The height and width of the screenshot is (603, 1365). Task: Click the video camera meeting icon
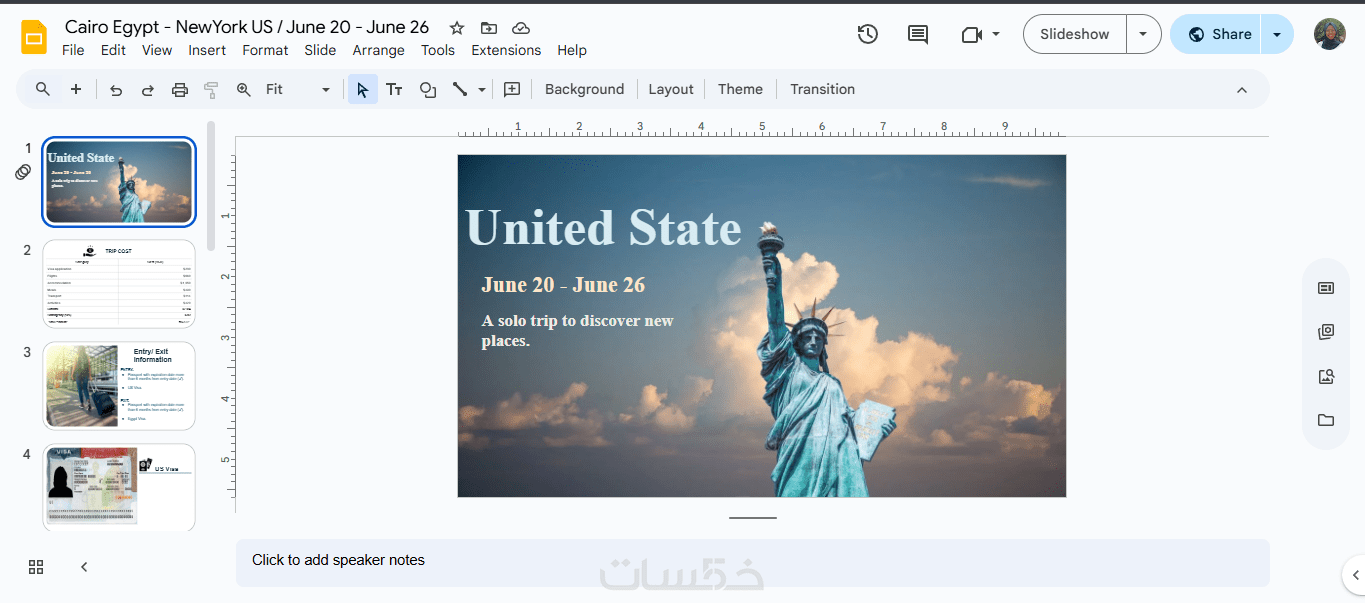(971, 34)
